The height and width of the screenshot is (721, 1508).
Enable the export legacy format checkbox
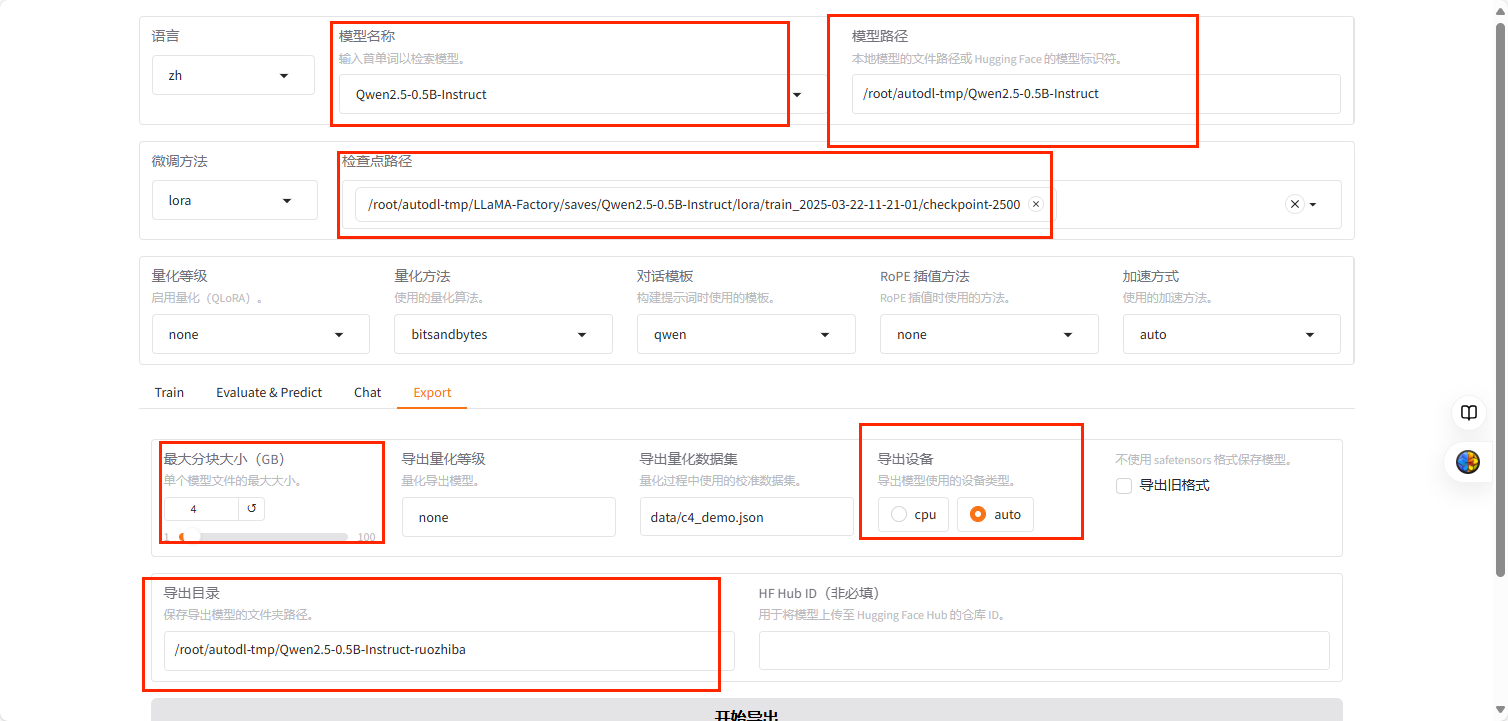click(x=1124, y=486)
